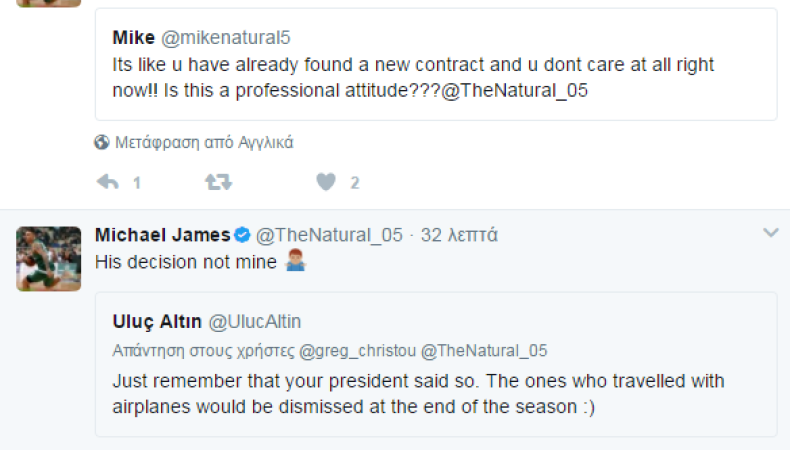Image resolution: width=790 pixels, height=450 pixels.
Task: Open Michael James's profile picture
Action: point(48,258)
